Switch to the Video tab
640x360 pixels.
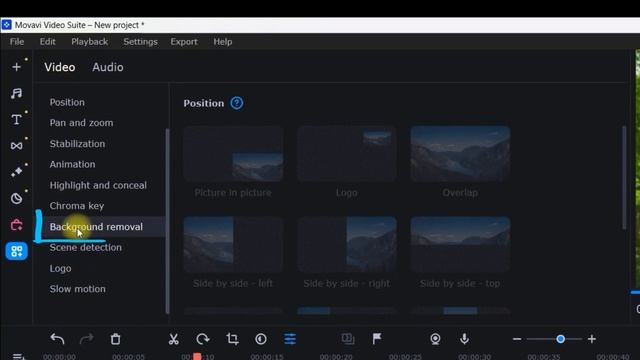tap(60, 67)
